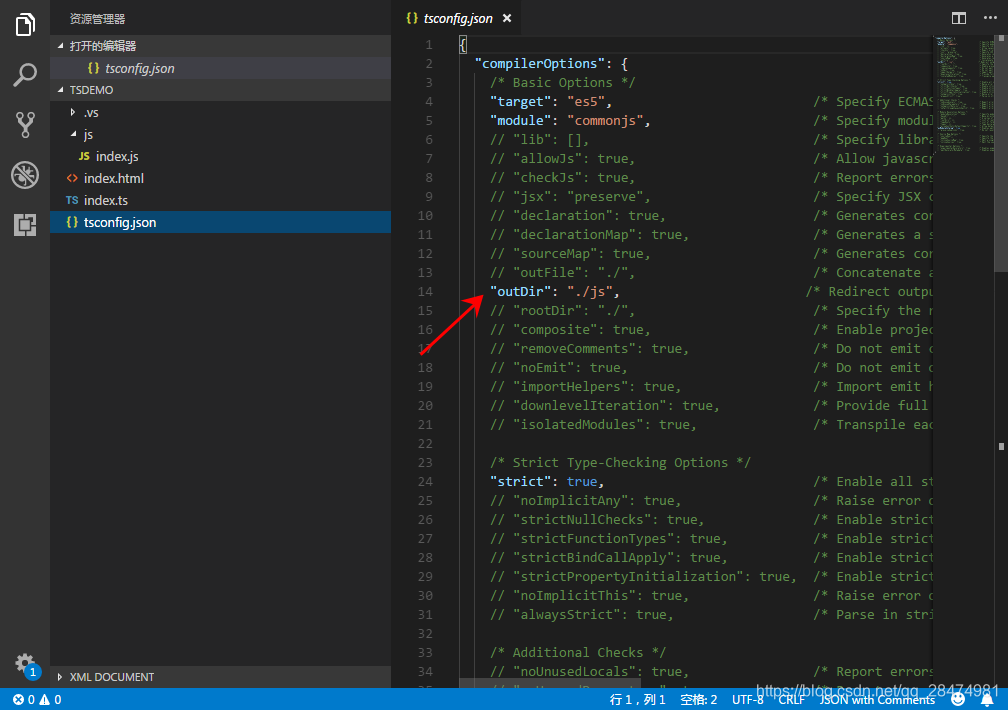Open the Manage gear menu
The height and width of the screenshot is (710, 1008).
[x=25, y=663]
